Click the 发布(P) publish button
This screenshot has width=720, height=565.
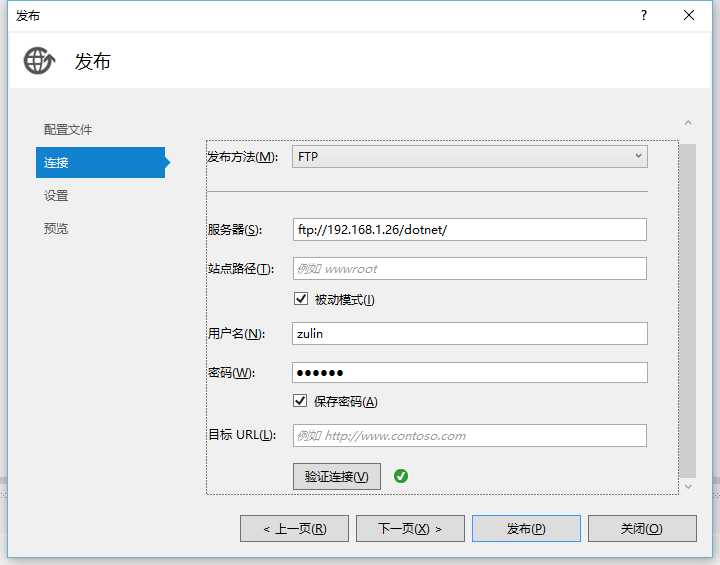coord(526,529)
